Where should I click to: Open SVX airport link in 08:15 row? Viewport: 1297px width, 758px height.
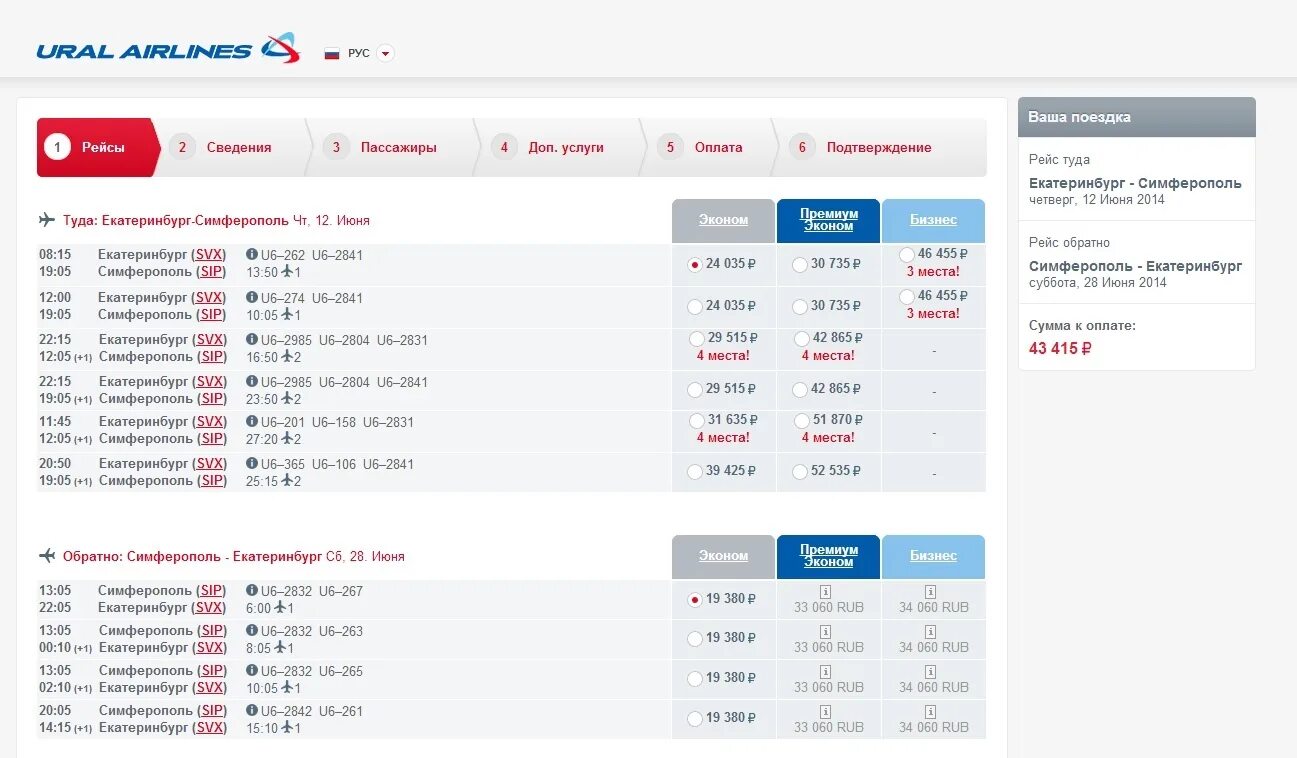point(209,255)
